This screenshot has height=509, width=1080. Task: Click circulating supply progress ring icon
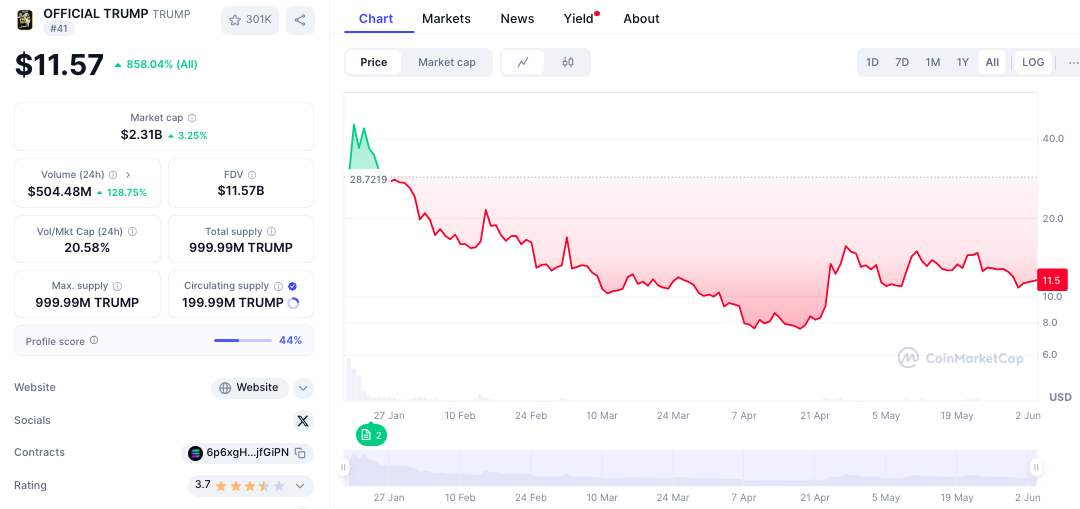[293, 303]
